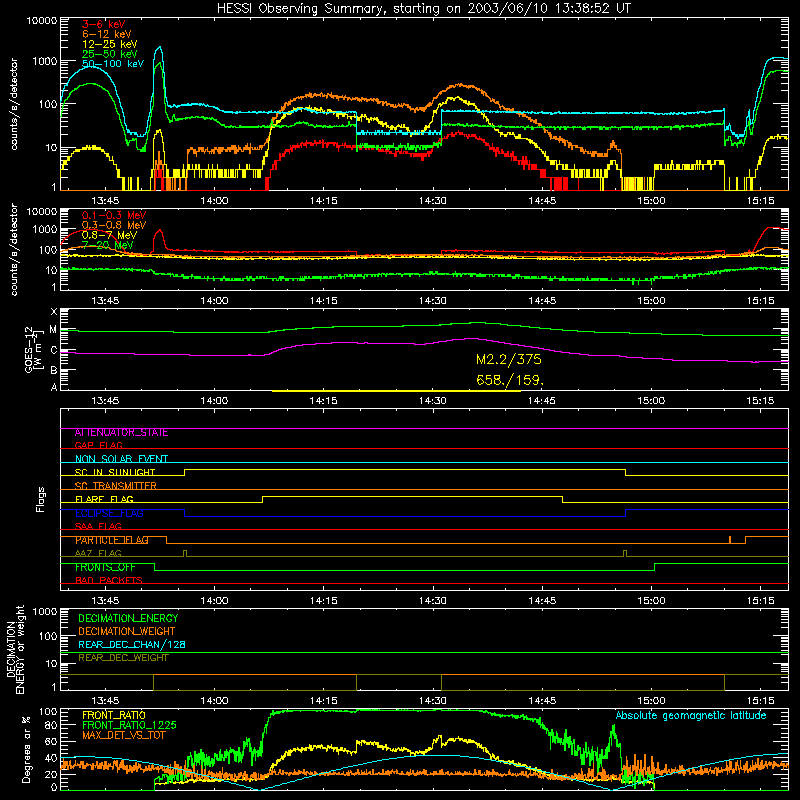
Task: Click the "Absolute geomagnetic latitude" label
Action: tap(691, 716)
